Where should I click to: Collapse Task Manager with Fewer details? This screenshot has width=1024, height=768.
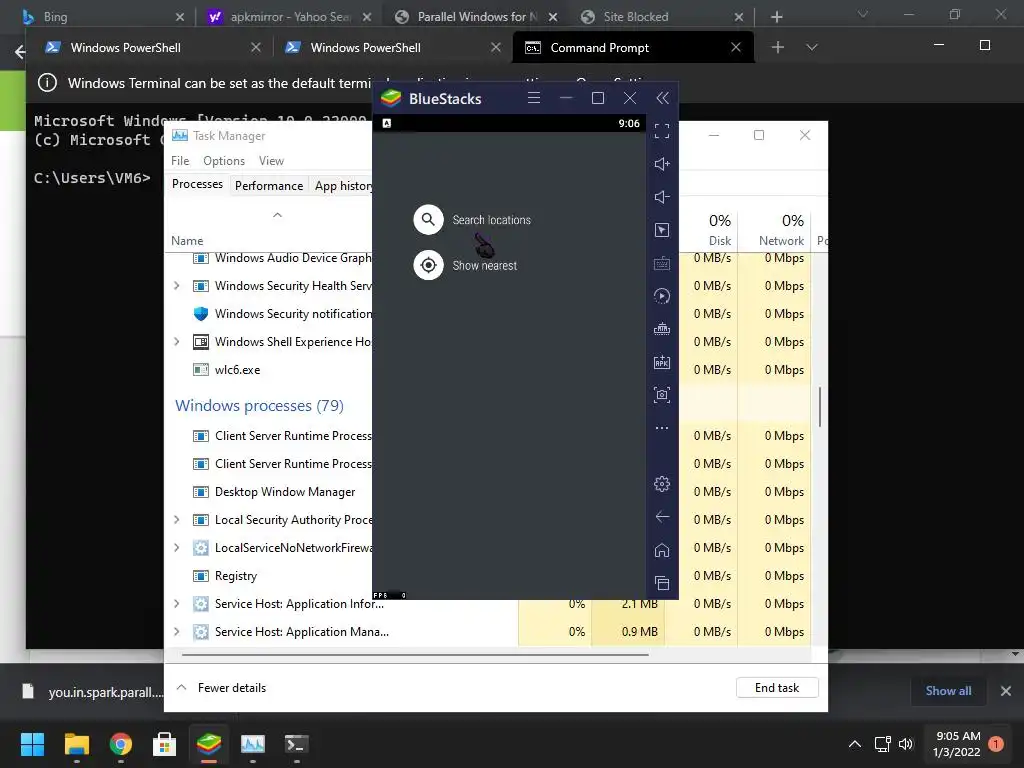221,688
